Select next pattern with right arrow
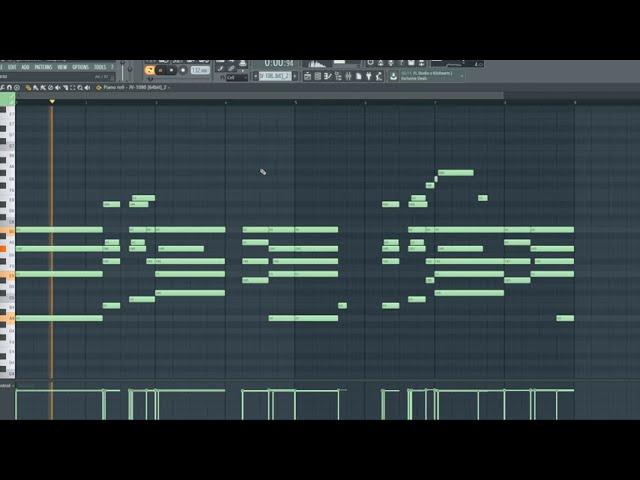Image resolution: width=640 pixels, height=480 pixels. coord(295,76)
